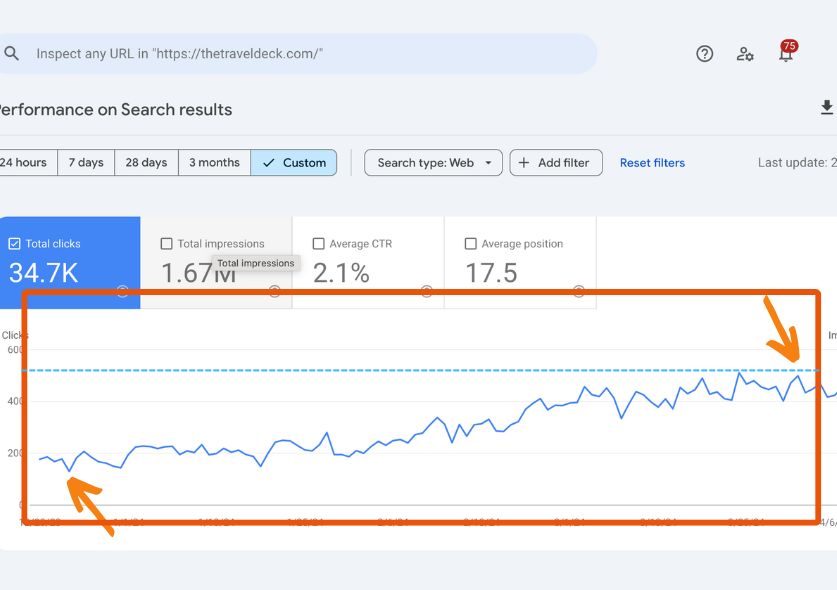Click help icon on Average position card
The height and width of the screenshot is (590, 837).
point(578,291)
